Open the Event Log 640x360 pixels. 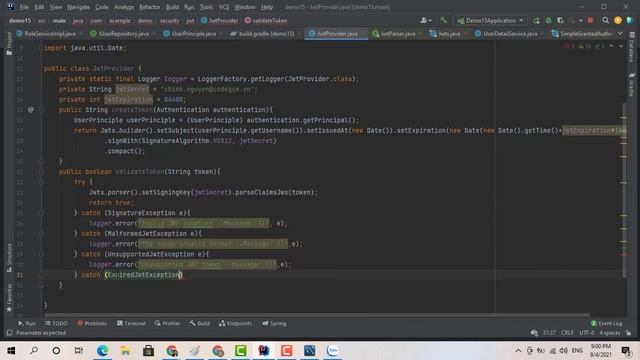pyautogui.click(x=607, y=323)
